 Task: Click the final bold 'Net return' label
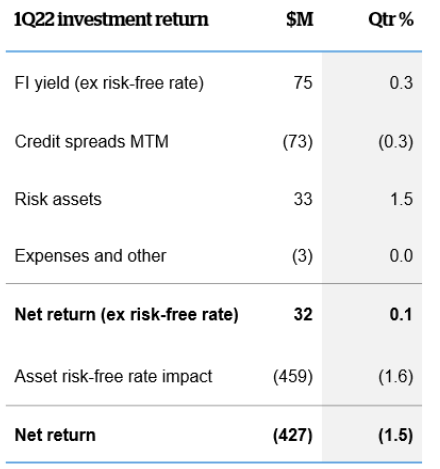[55, 435]
